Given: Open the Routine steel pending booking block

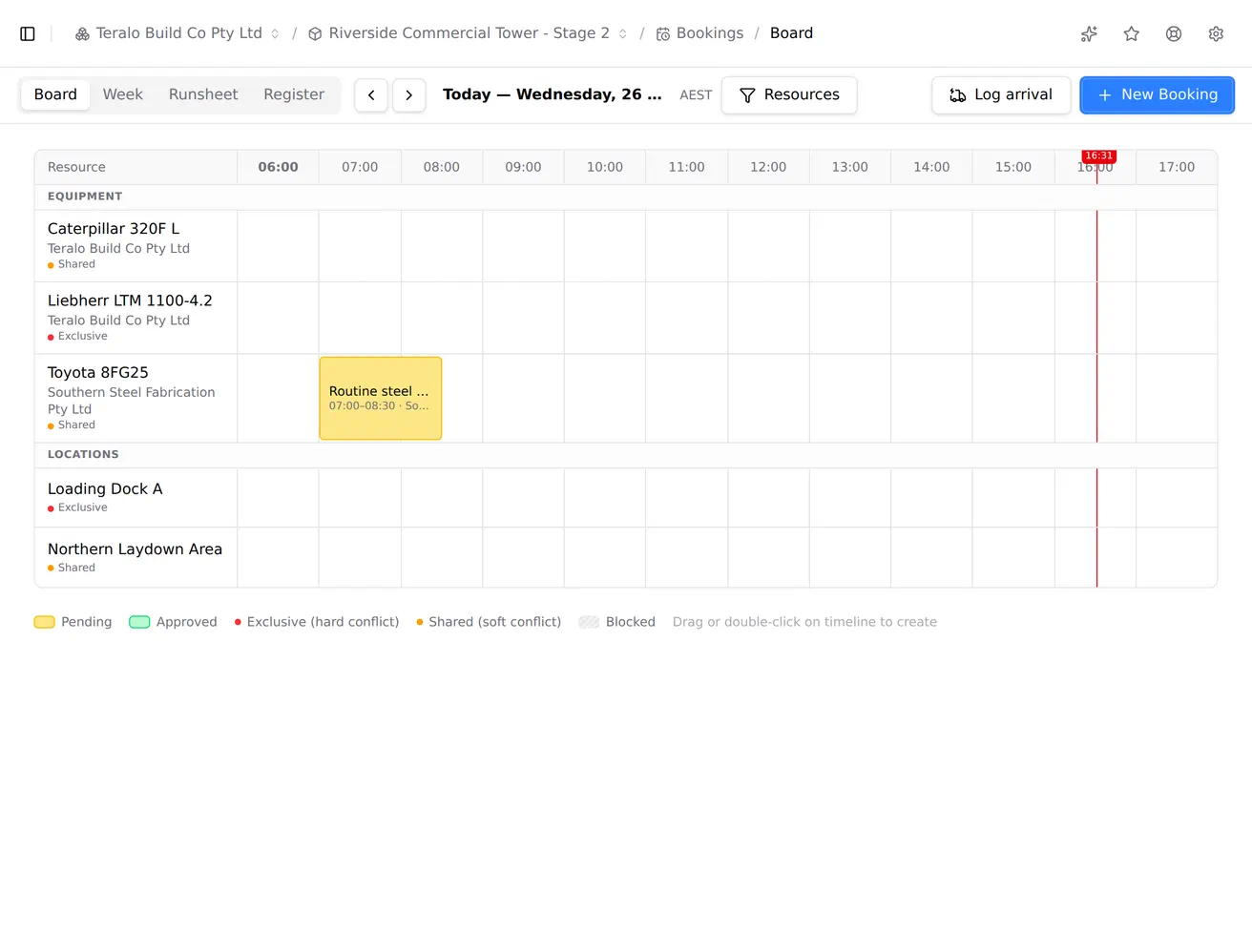Looking at the screenshot, I should pos(381,399).
